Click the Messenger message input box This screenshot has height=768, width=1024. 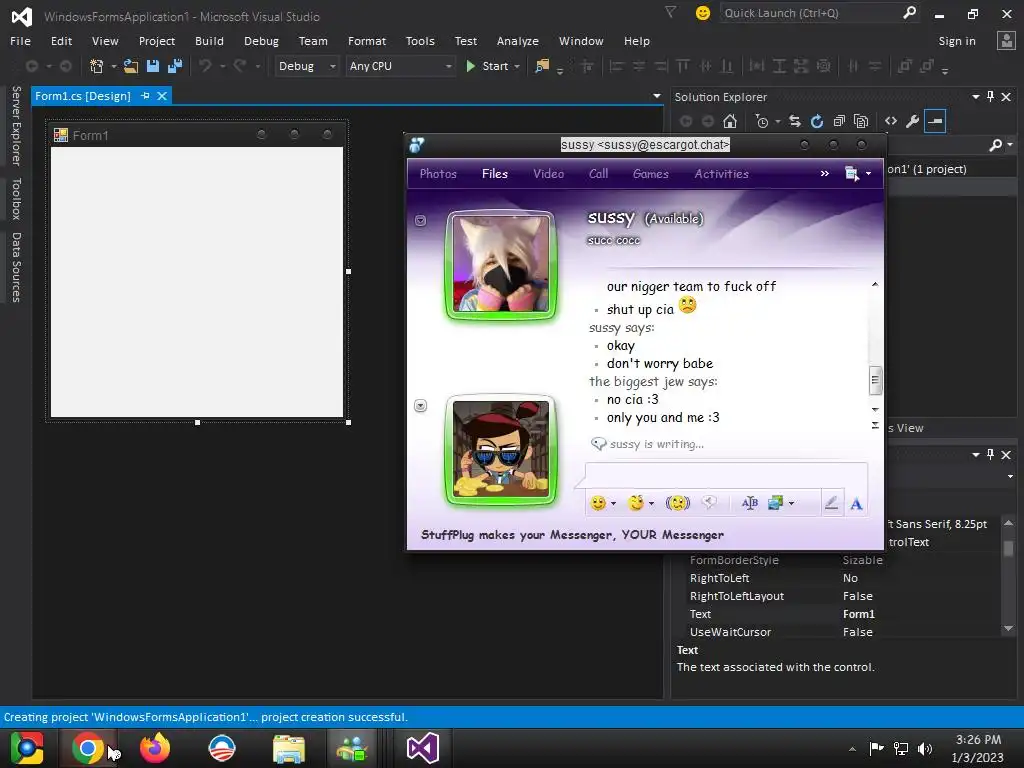[726, 474]
